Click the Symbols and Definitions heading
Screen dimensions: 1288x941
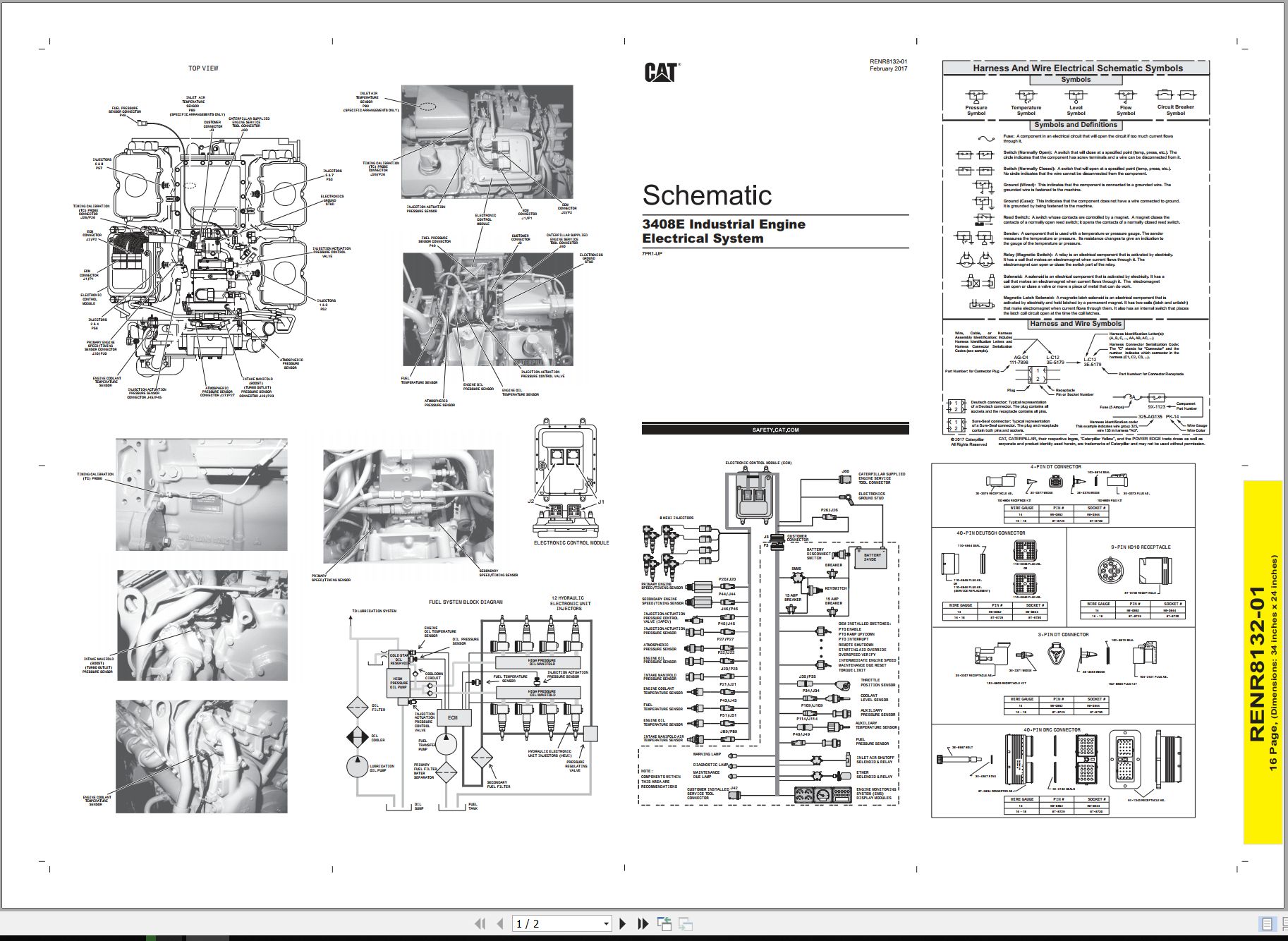click(x=1076, y=125)
